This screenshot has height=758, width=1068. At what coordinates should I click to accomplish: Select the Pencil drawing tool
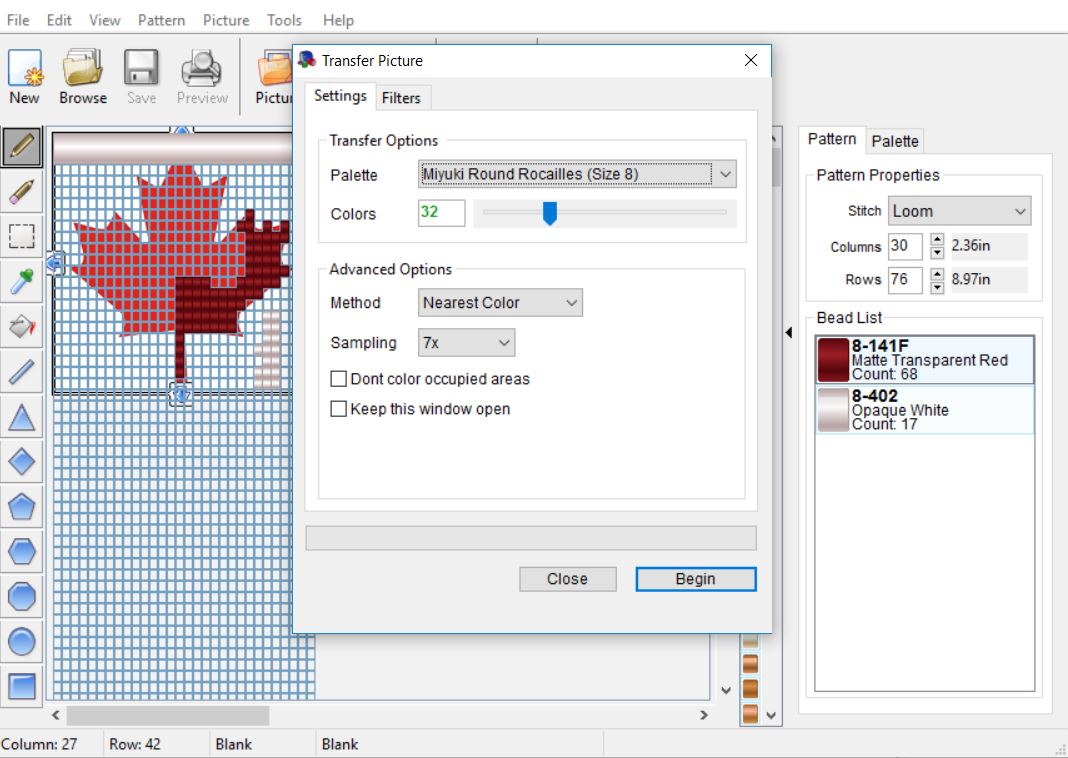pos(22,146)
